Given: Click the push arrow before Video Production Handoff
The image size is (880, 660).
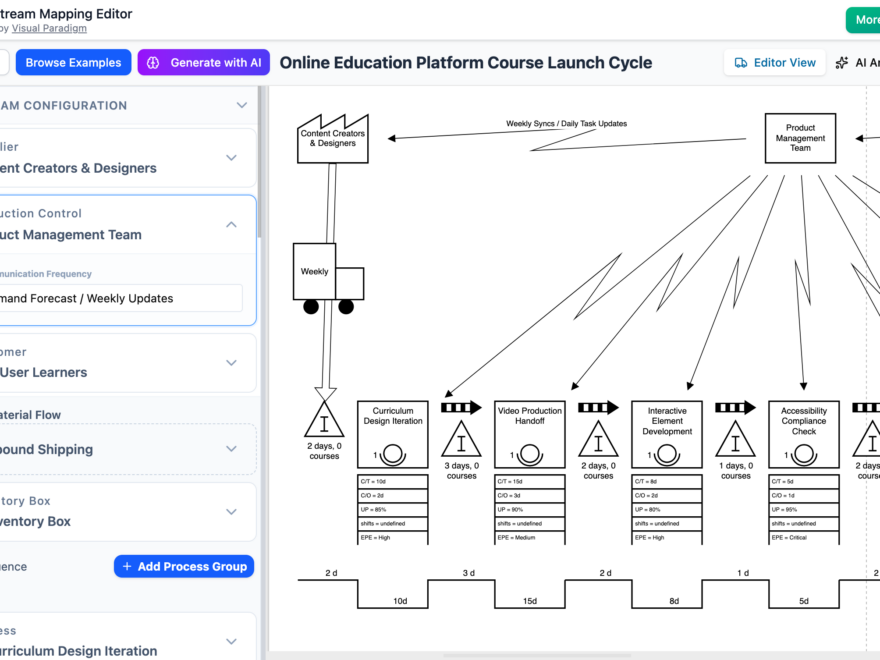Looking at the screenshot, I should click(x=460, y=406).
